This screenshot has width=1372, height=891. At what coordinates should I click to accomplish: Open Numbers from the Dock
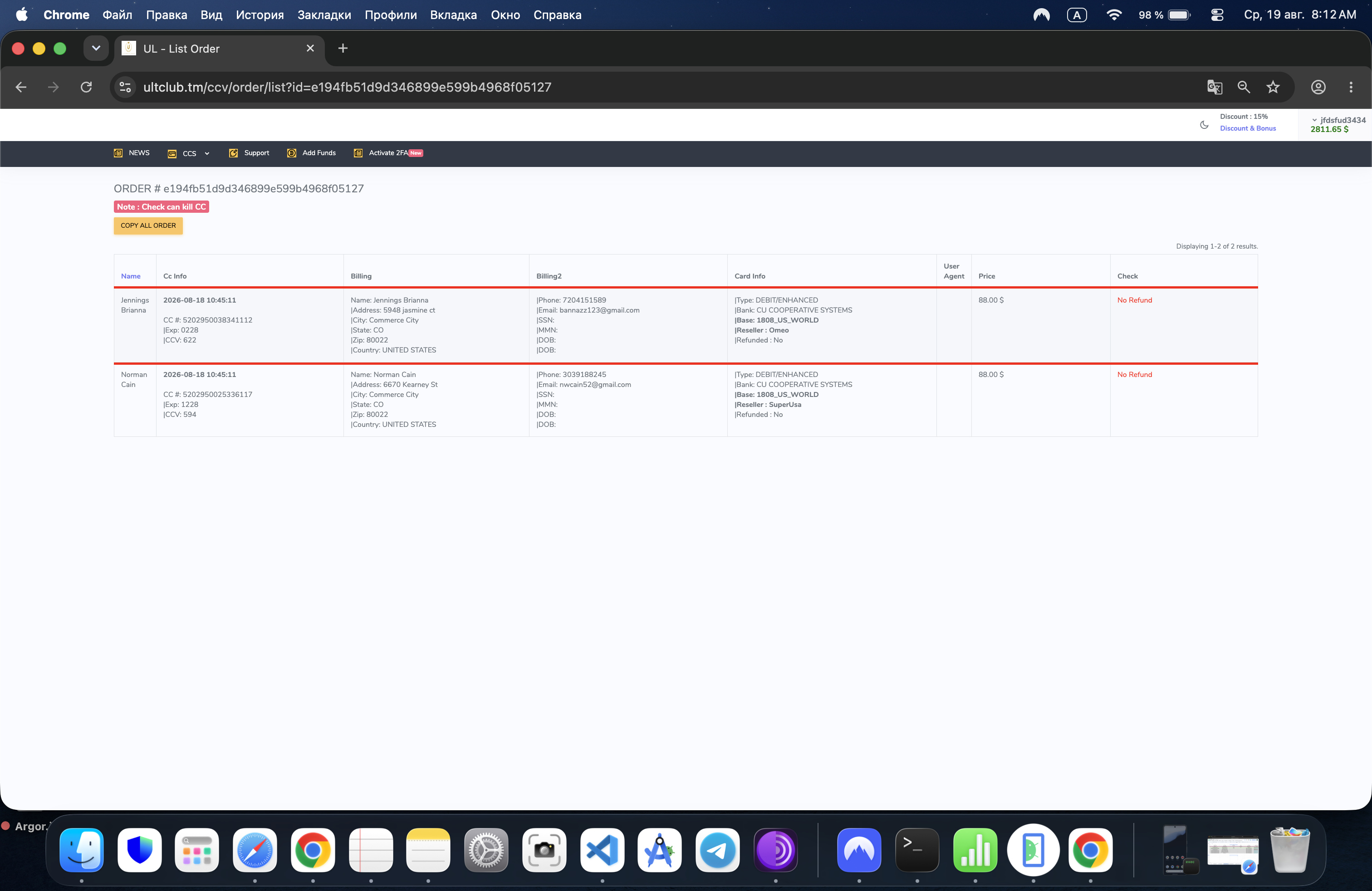[x=975, y=850]
